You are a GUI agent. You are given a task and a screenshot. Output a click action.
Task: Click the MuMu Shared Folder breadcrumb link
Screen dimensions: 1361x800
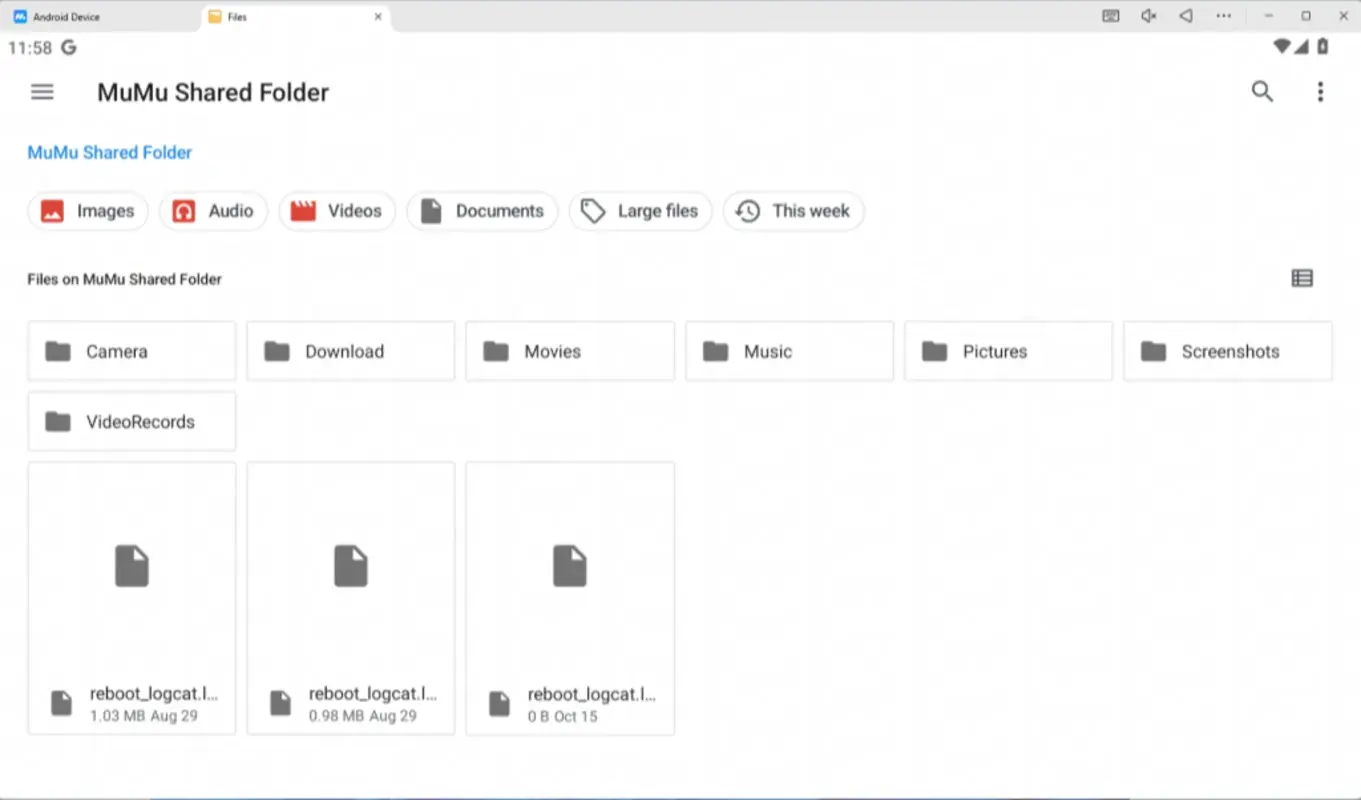coord(109,152)
